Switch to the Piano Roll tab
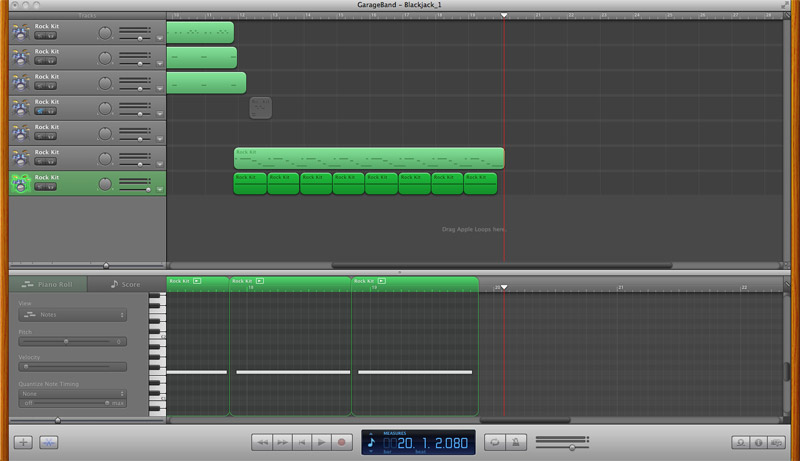This screenshot has height=461, width=800. tap(47, 284)
